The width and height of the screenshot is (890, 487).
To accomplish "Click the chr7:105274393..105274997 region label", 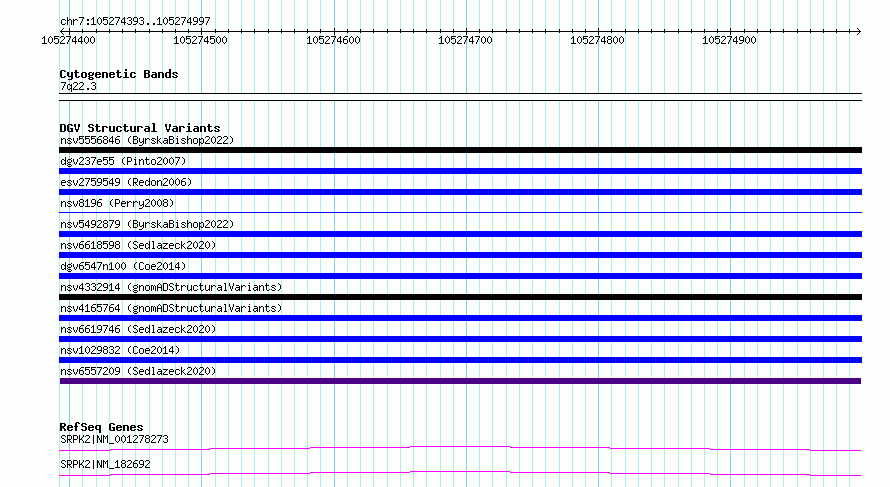I will coord(135,21).
